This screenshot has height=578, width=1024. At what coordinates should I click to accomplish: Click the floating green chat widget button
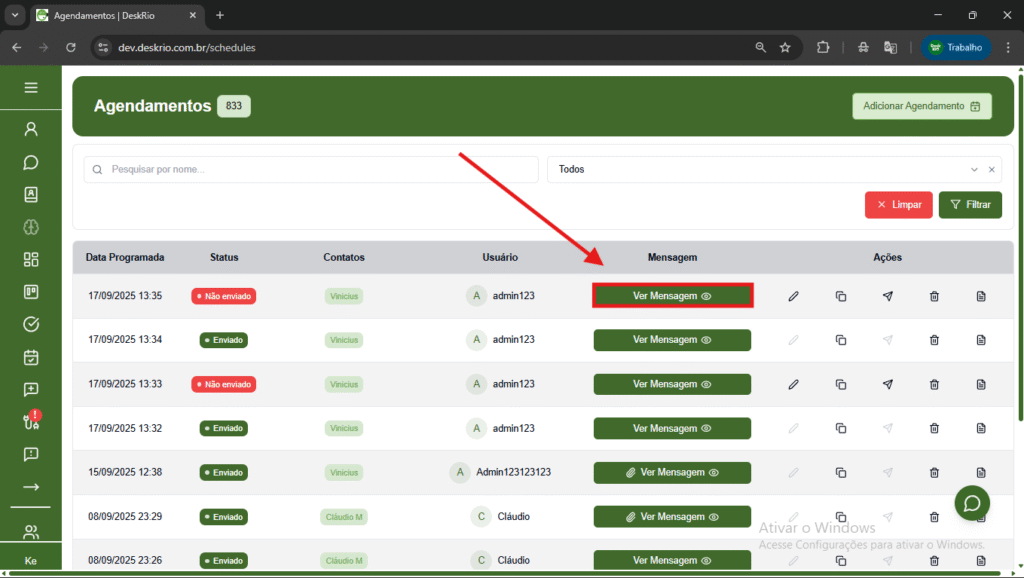(x=971, y=503)
